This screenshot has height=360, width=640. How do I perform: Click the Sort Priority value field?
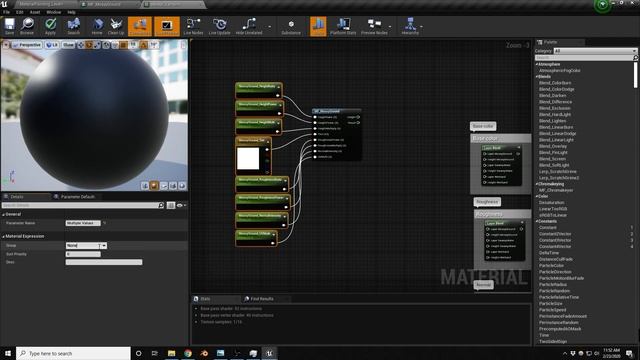point(83,254)
